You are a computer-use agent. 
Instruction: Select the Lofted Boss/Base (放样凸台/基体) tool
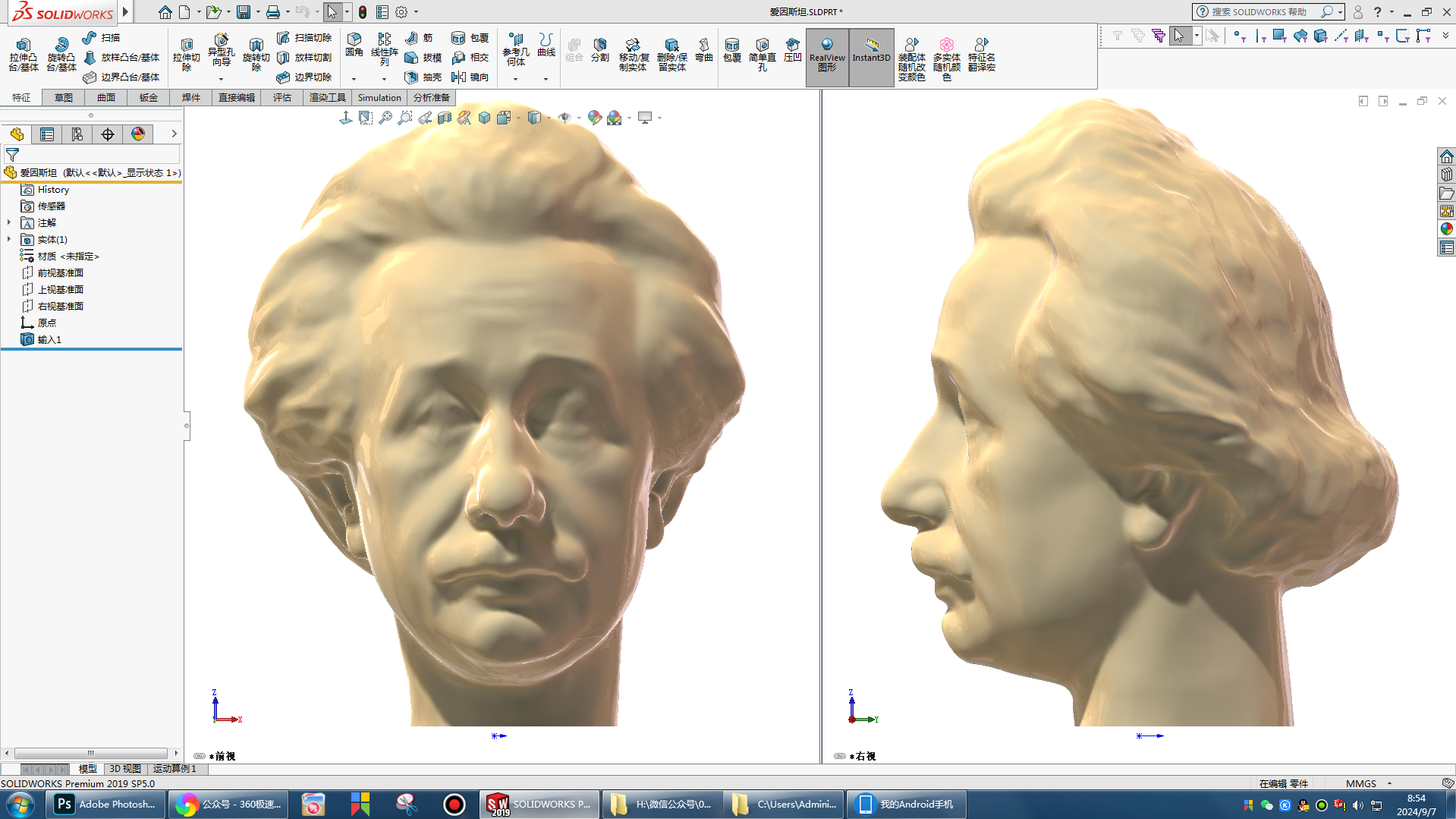pyautogui.click(x=121, y=58)
